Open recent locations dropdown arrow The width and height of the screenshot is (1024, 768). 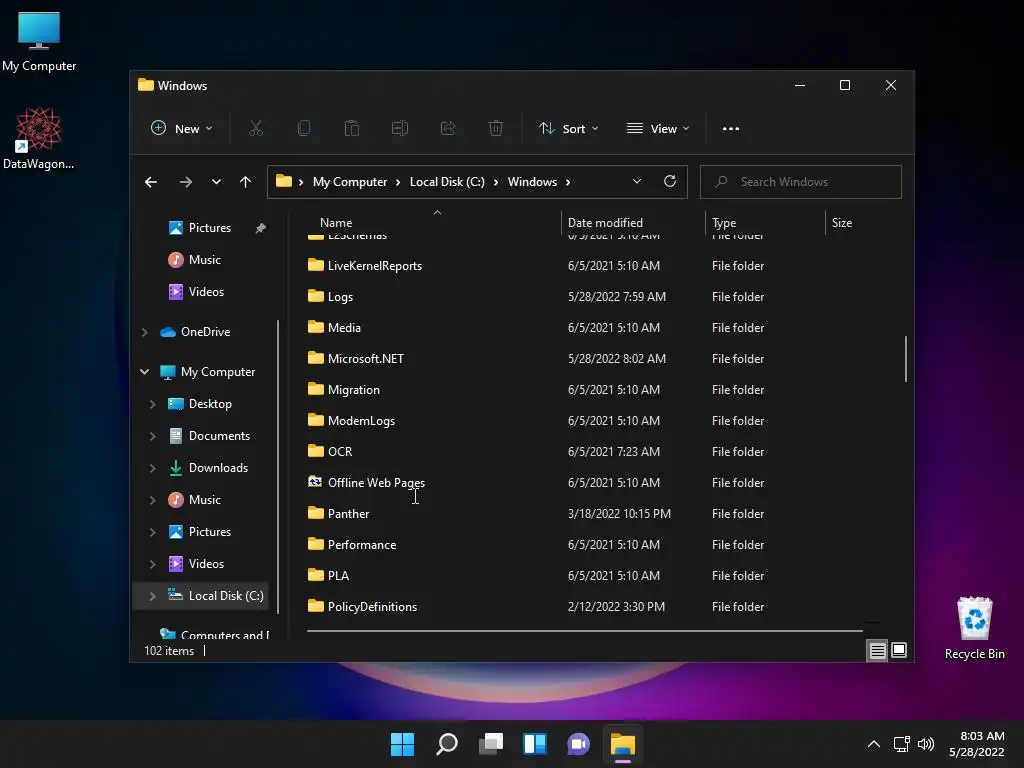click(x=216, y=182)
